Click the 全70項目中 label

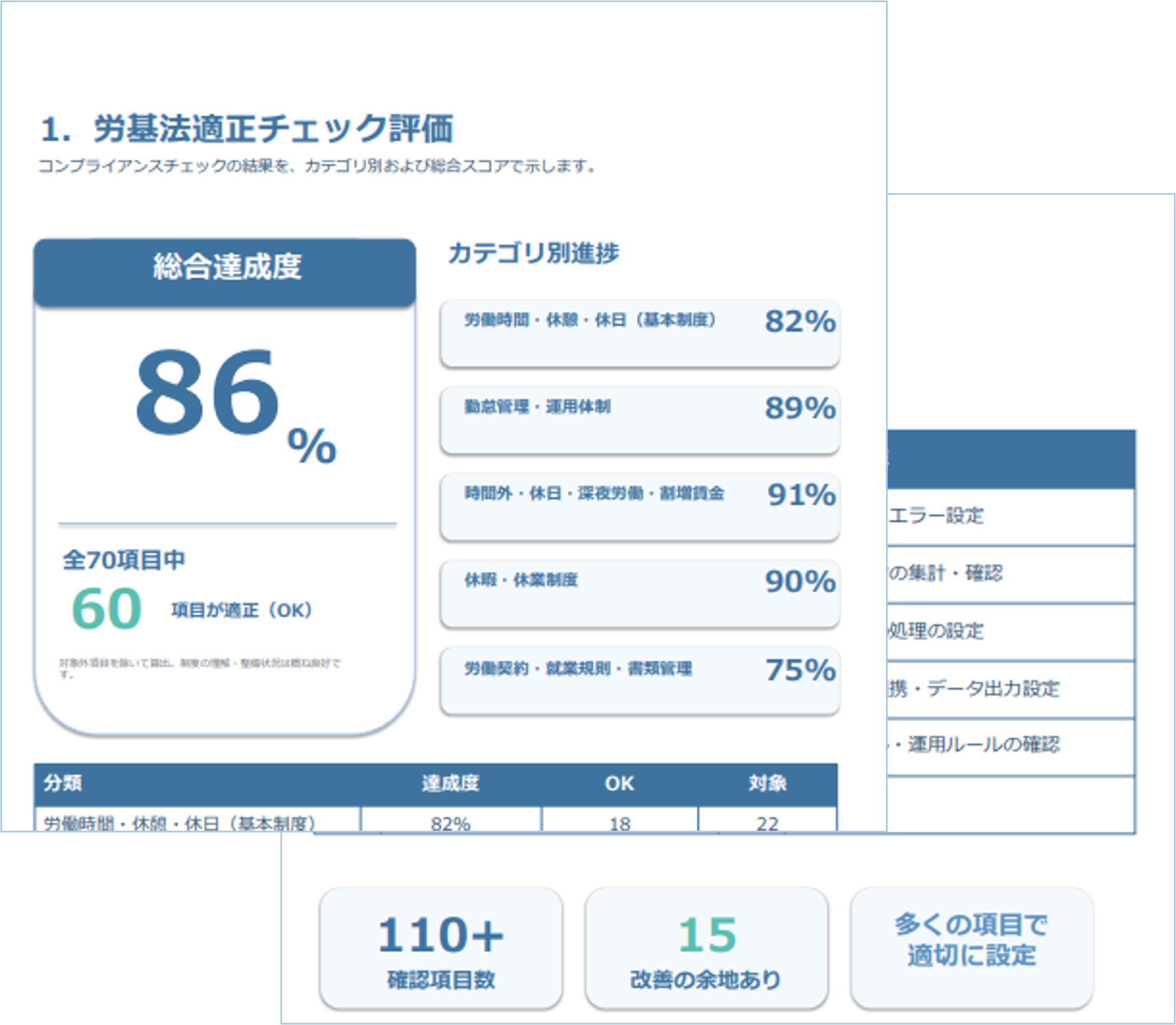tap(124, 560)
